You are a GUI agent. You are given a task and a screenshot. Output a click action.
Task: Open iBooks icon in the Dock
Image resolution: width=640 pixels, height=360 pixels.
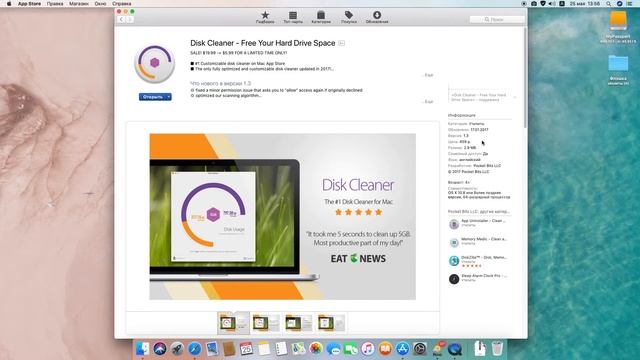385,349
